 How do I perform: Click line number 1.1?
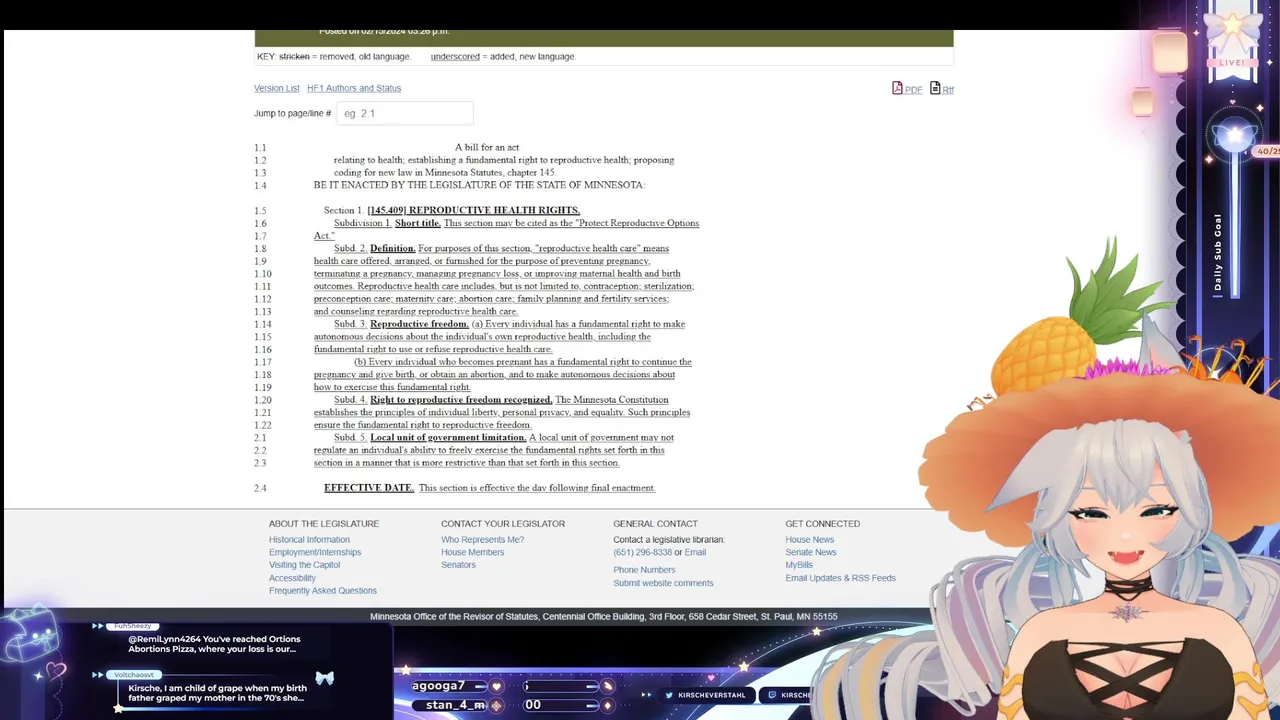[260, 148]
